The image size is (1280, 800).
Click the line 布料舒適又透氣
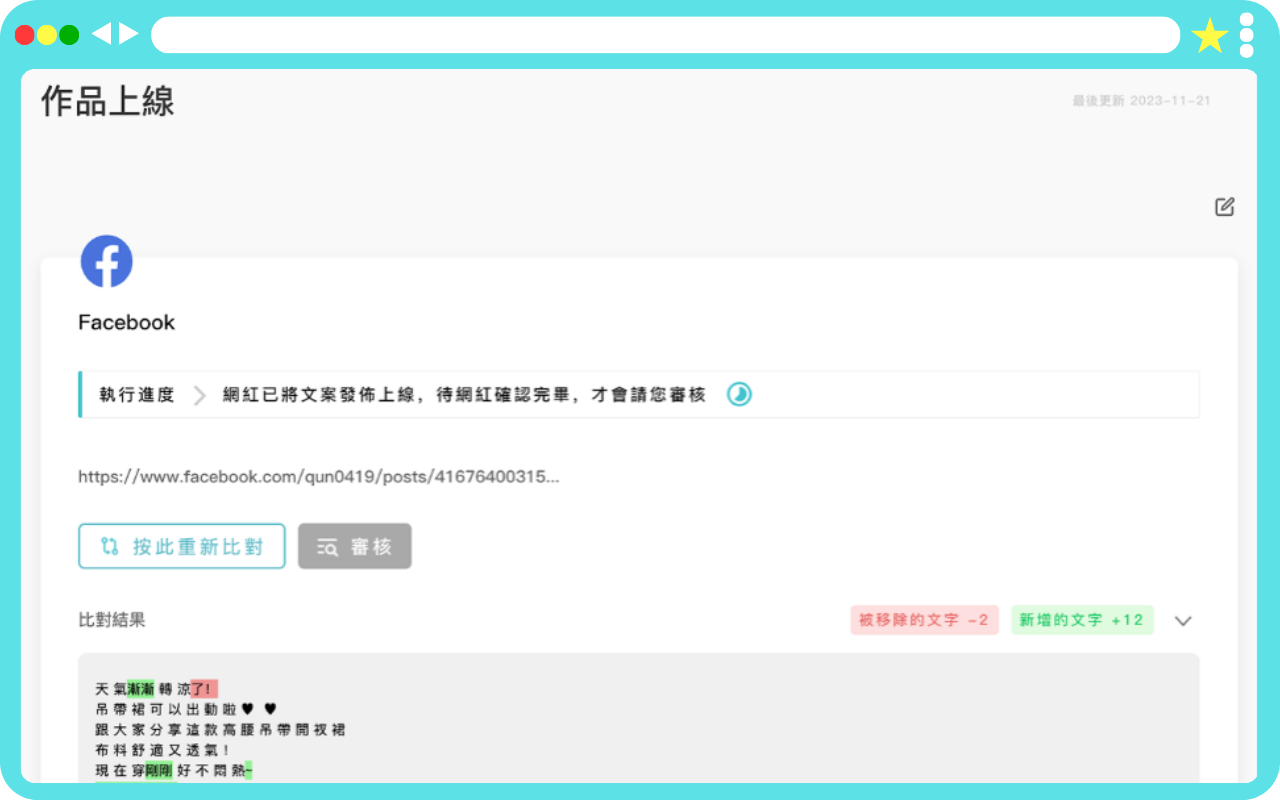[x=163, y=750]
